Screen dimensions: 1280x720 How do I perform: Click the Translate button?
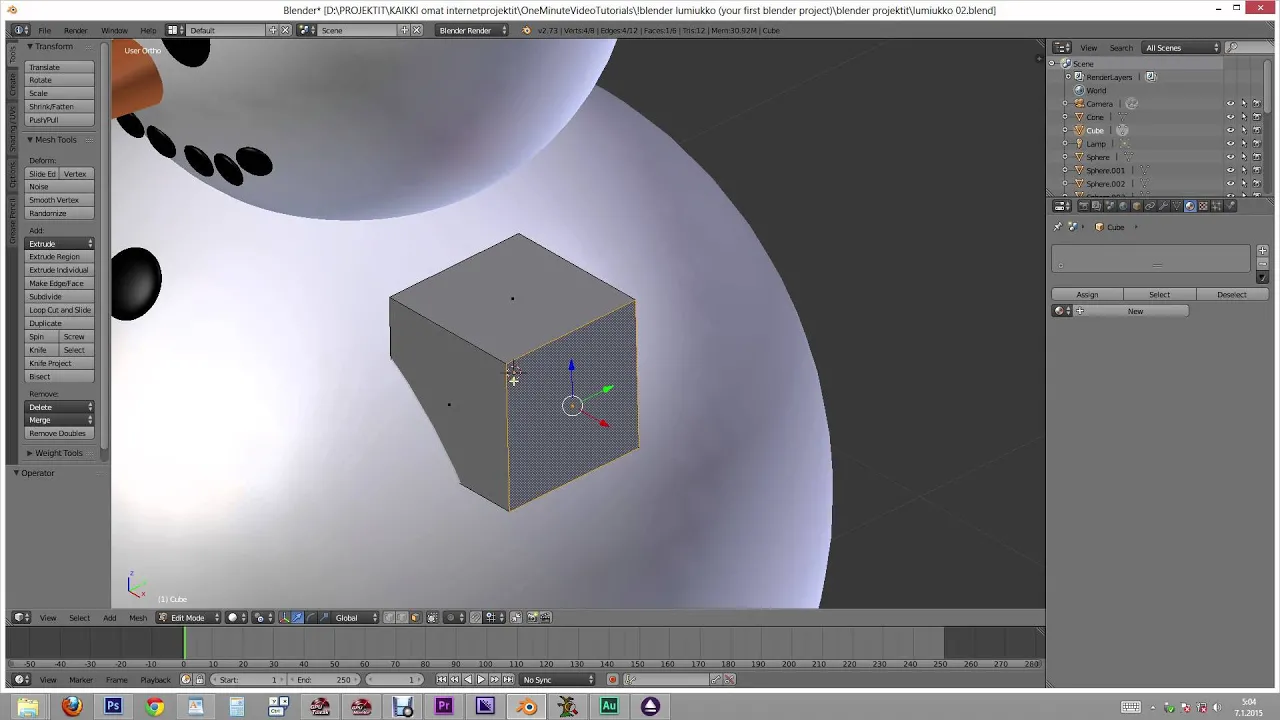(x=60, y=67)
